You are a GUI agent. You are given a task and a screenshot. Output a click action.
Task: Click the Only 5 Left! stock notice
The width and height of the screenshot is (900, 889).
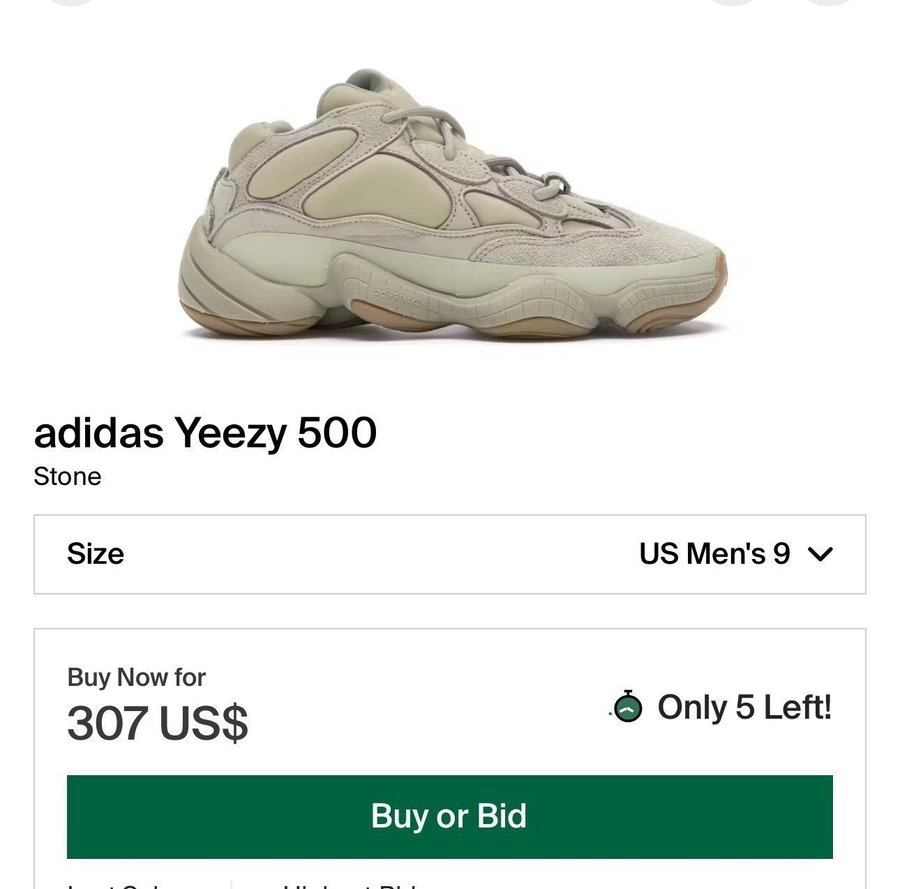[744, 707]
